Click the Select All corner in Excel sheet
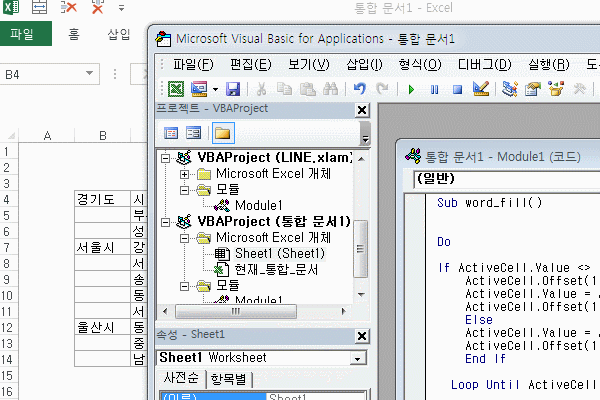This screenshot has height=400, width=600. click(10, 136)
